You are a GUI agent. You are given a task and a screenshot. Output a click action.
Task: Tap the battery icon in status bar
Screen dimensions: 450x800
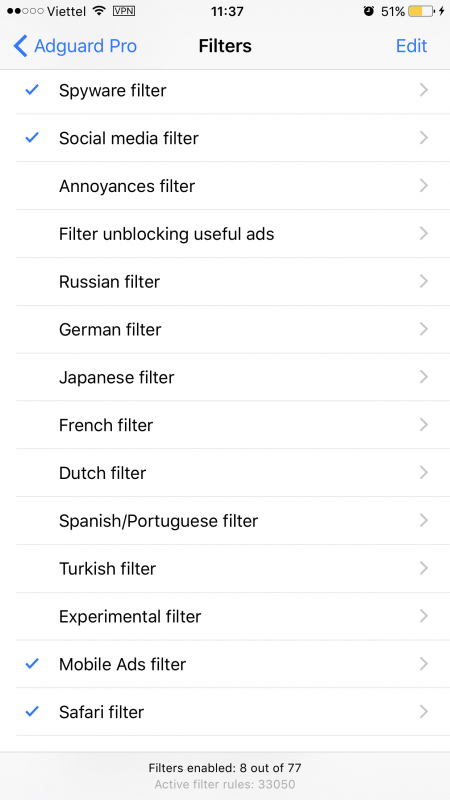point(421,11)
